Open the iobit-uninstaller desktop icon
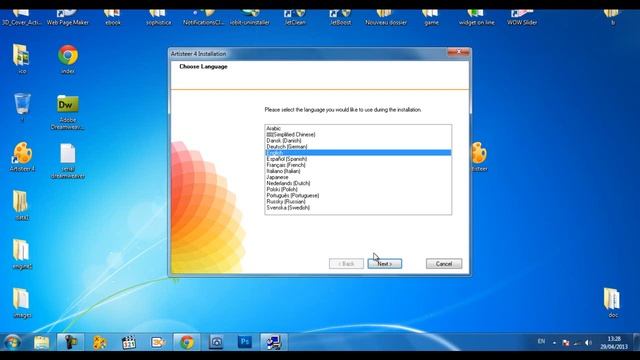 point(249,18)
